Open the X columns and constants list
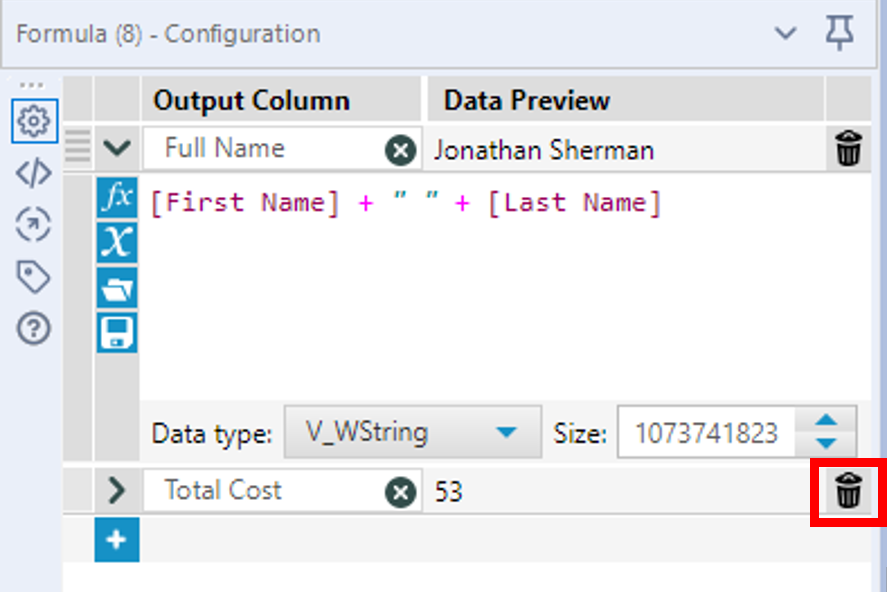Screen dimensions: 887x592 point(117,243)
